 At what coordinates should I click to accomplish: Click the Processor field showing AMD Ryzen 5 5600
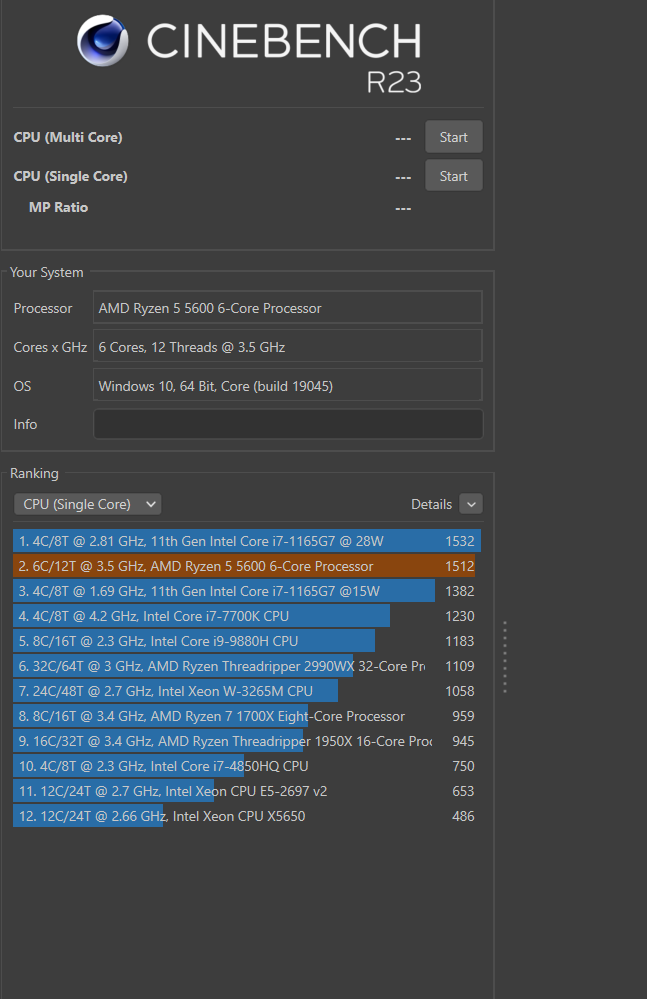288,308
